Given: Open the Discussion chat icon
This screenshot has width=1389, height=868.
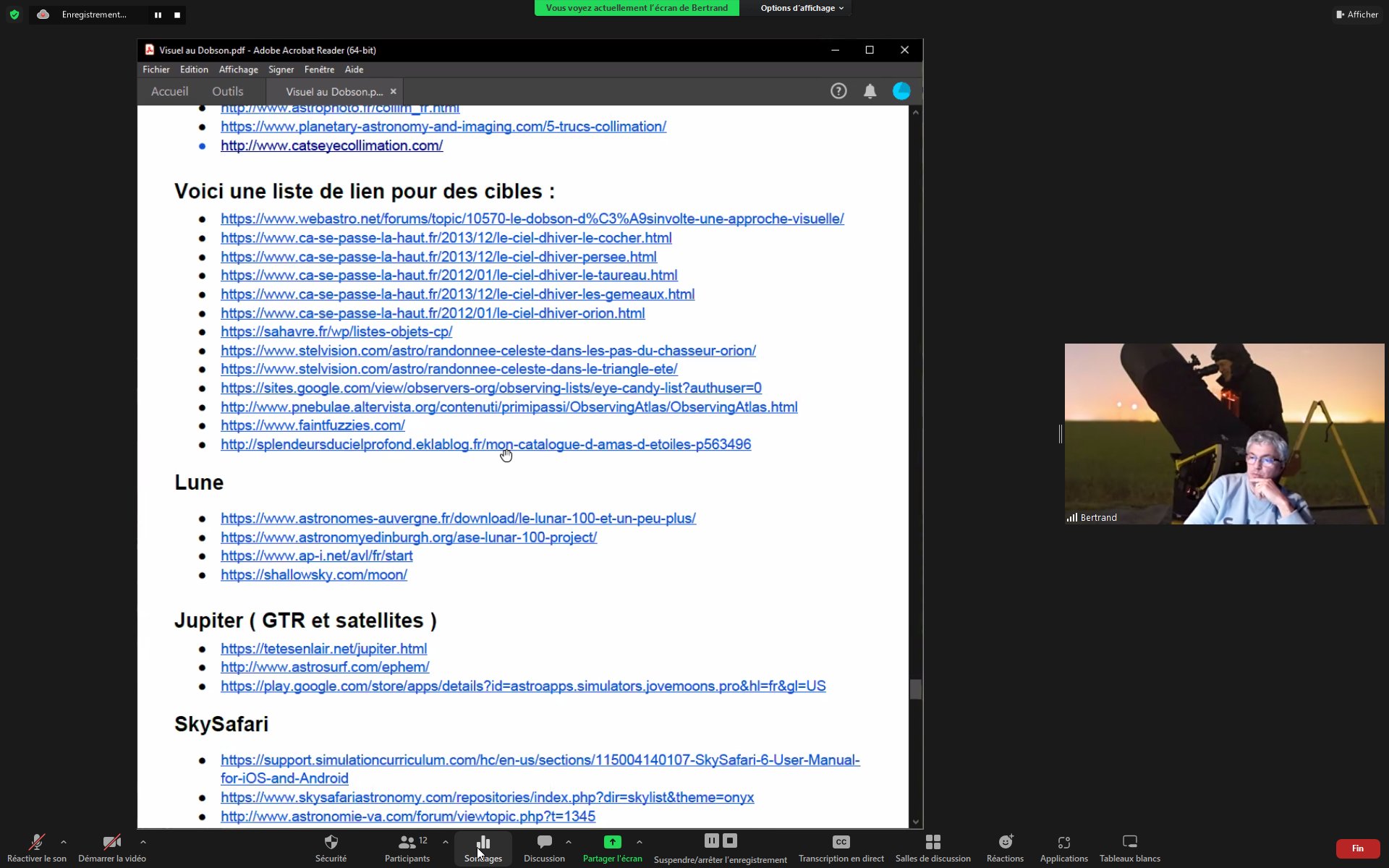Looking at the screenshot, I should click(x=545, y=842).
